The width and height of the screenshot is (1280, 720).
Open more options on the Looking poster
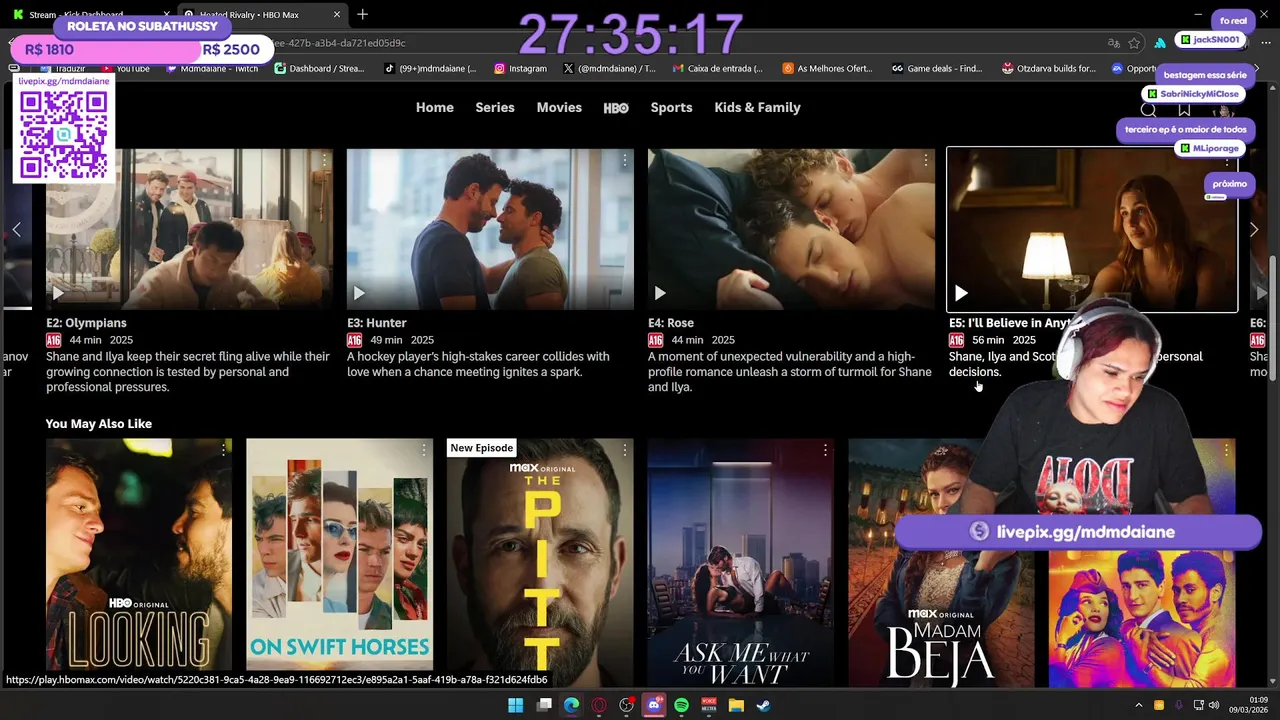coord(224,450)
